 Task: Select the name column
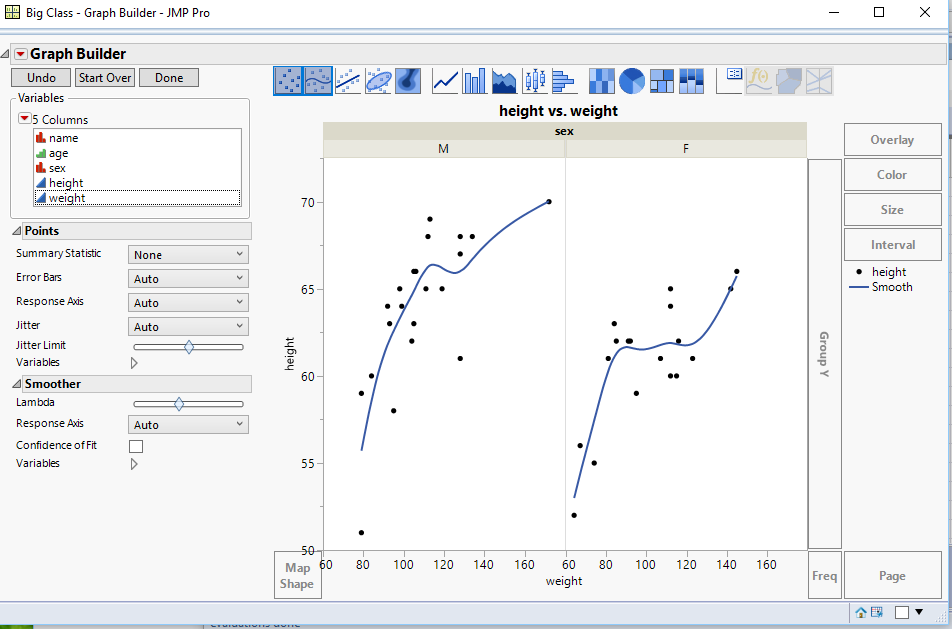[x=138, y=138]
